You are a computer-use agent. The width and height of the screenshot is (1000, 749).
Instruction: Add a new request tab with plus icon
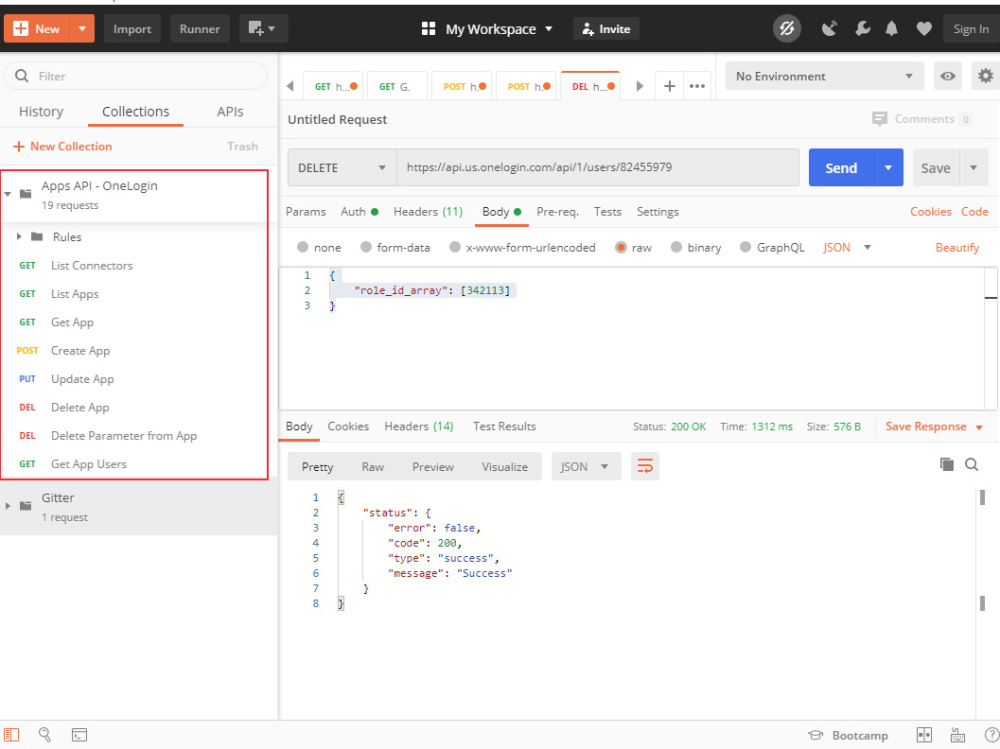(x=669, y=86)
